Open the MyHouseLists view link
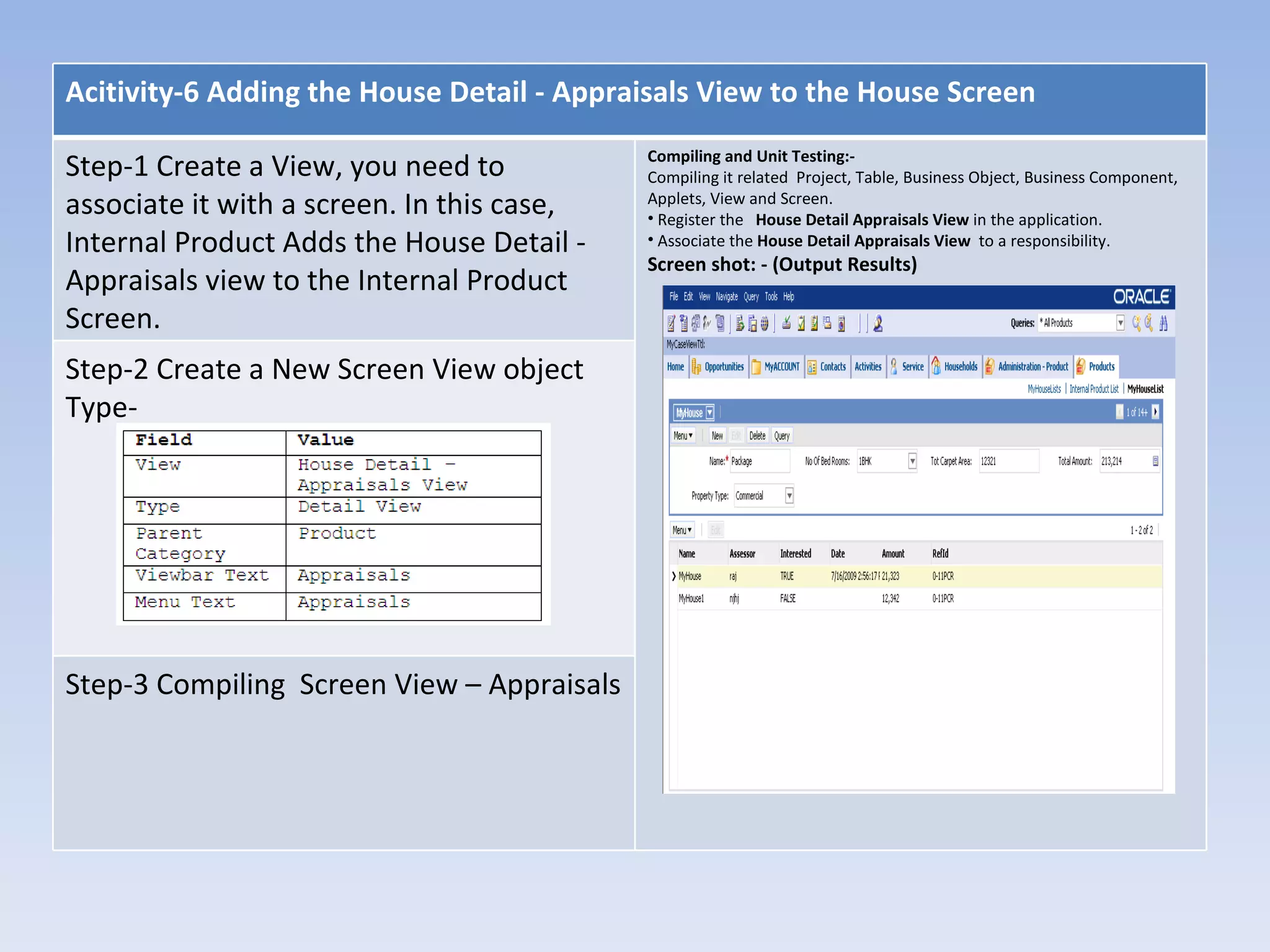Screen dimensions: 1270x952 click(1044, 389)
